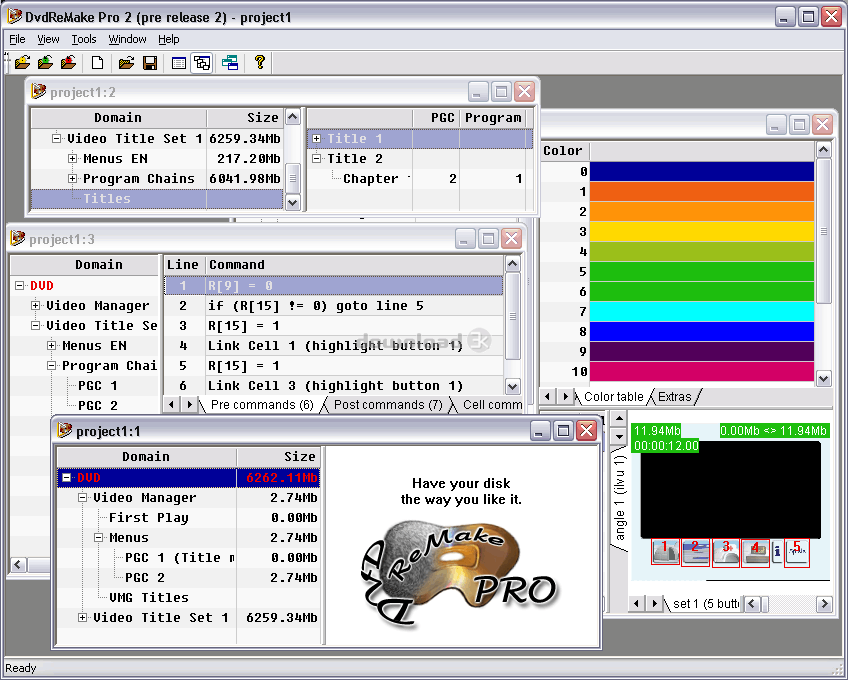The height and width of the screenshot is (680, 848).
Task: Collapse Menus node in project1:1
Action: pos(98,538)
